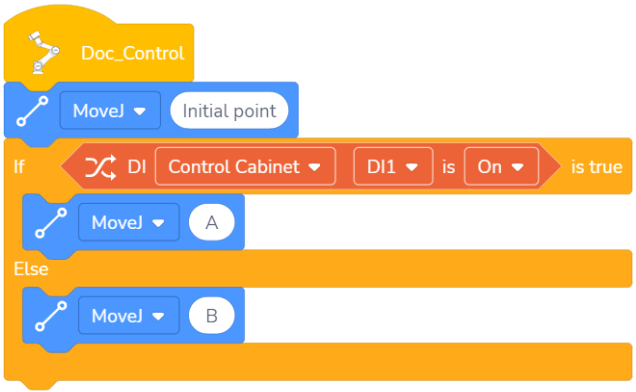The width and height of the screenshot is (636, 392).
Task: Click the motion path icon on the MoveJ A block
Action: click(x=51, y=222)
